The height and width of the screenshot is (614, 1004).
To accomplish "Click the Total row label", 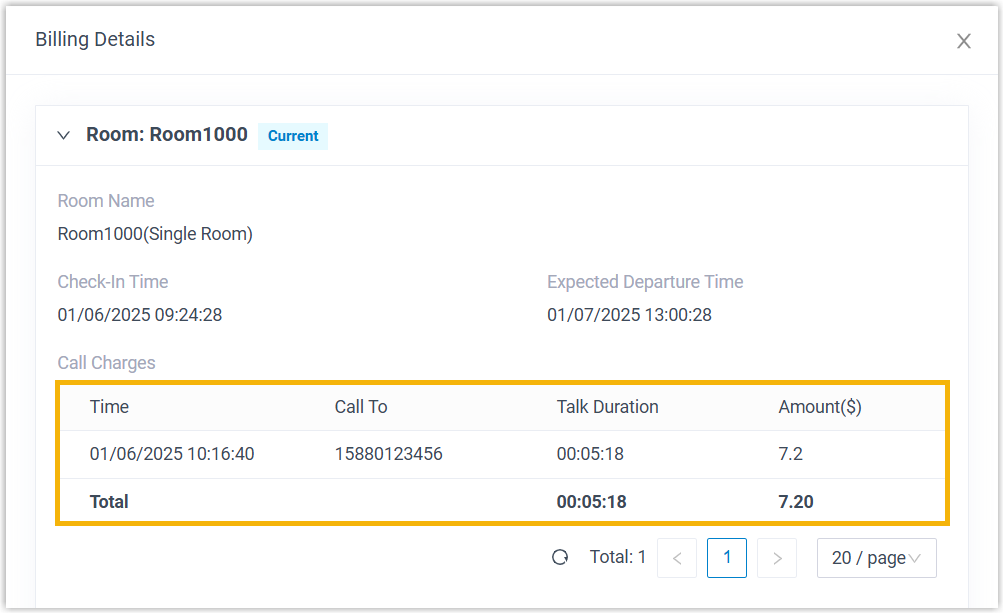I will click(x=109, y=502).
